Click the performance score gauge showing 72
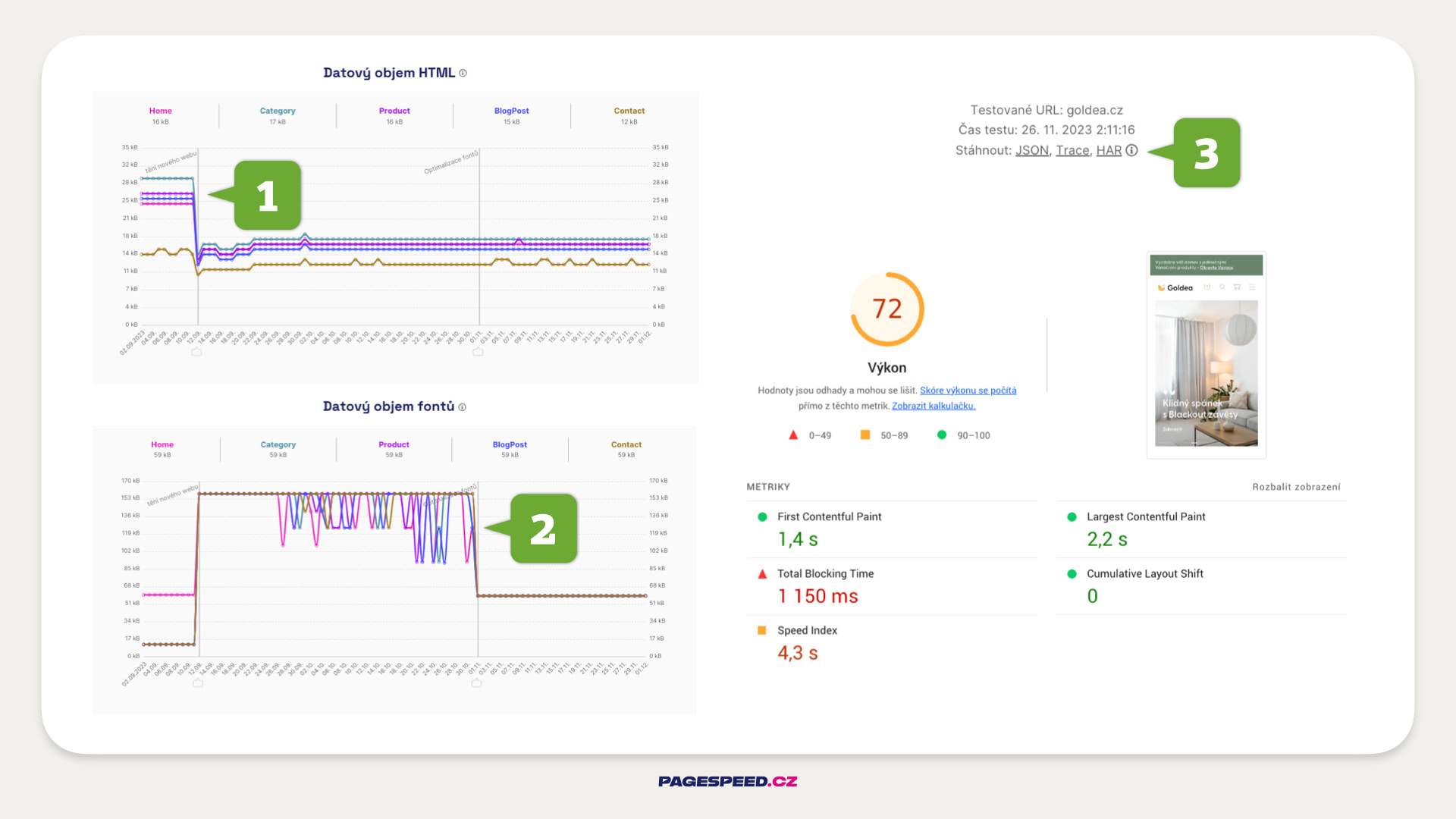Viewport: 1456px width, 819px height. click(x=886, y=309)
